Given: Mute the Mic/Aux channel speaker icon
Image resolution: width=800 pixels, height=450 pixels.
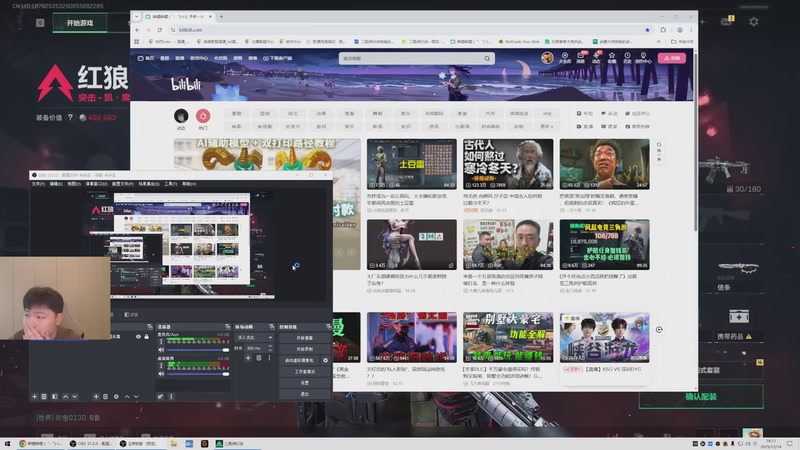Looking at the screenshot, I should pyautogui.click(x=161, y=350).
